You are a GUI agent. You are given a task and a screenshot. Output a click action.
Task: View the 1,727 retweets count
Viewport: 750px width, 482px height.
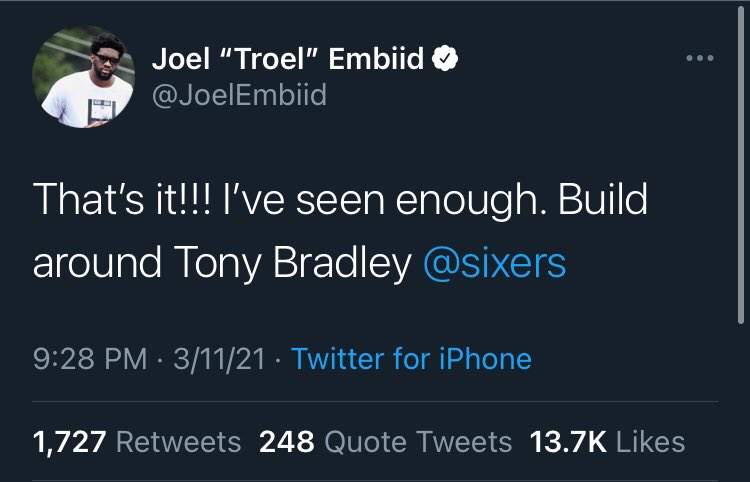click(70, 441)
